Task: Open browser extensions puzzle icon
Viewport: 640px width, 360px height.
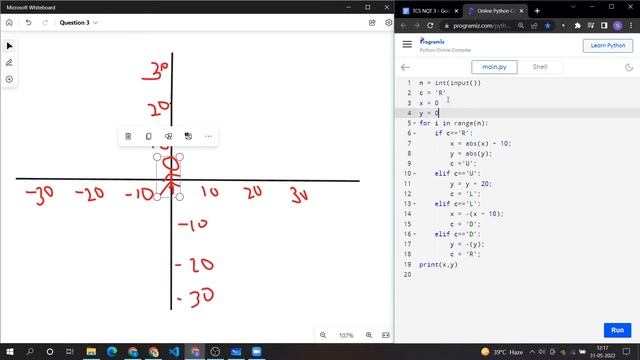Action: [x=577, y=26]
